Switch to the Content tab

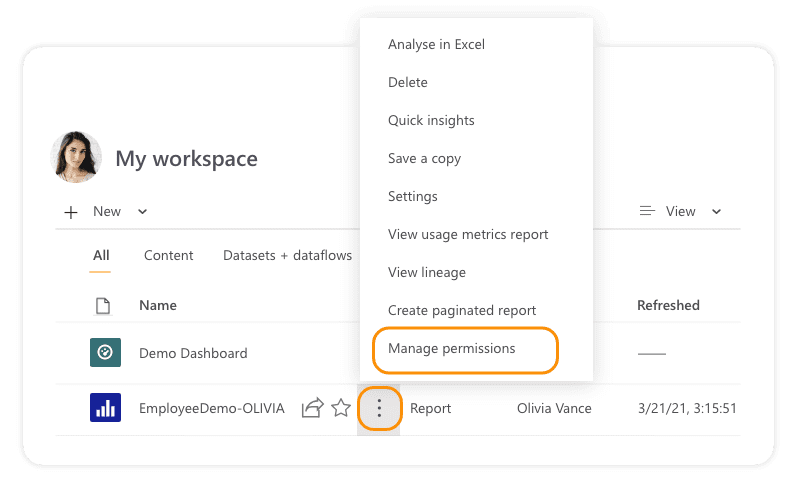(x=168, y=255)
